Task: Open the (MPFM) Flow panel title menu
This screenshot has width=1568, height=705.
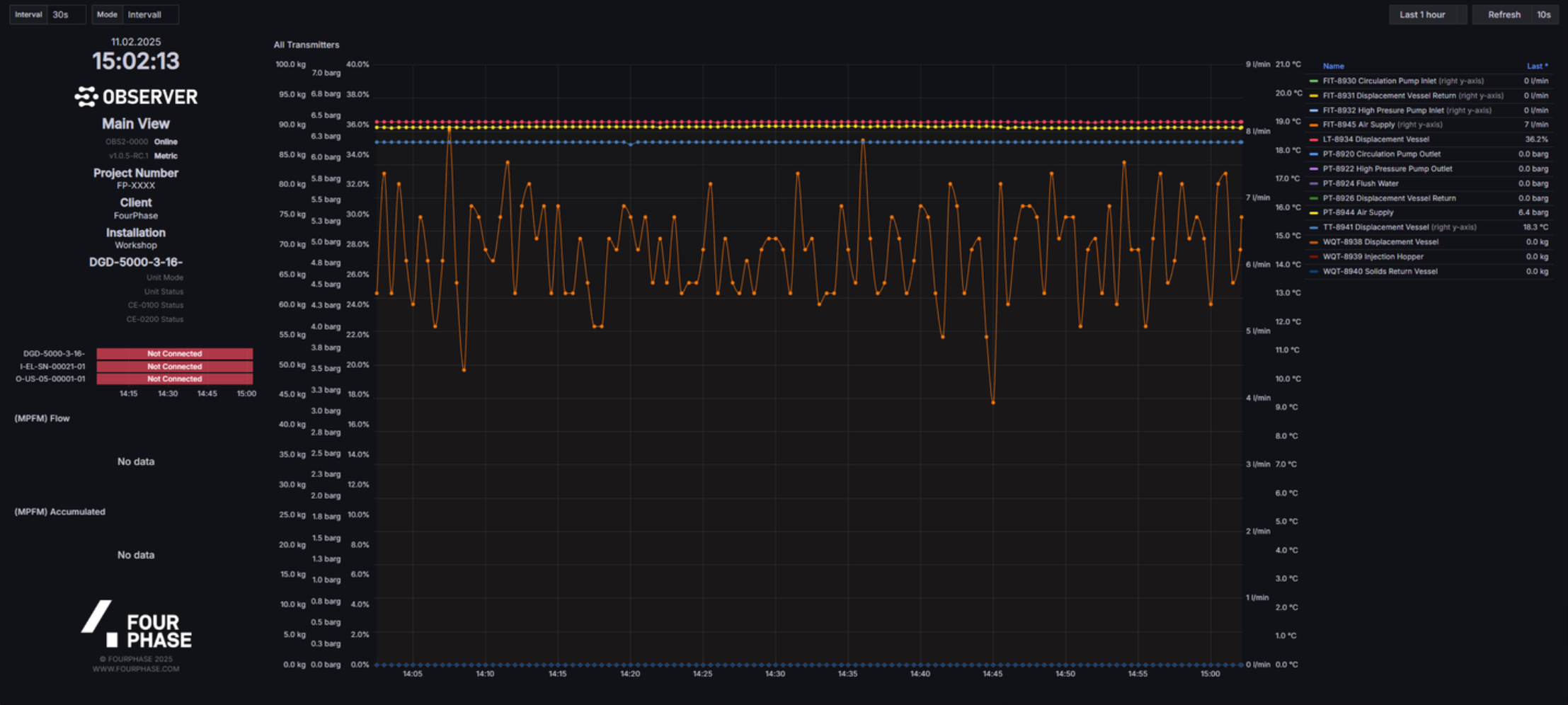Action: pyautogui.click(x=42, y=418)
